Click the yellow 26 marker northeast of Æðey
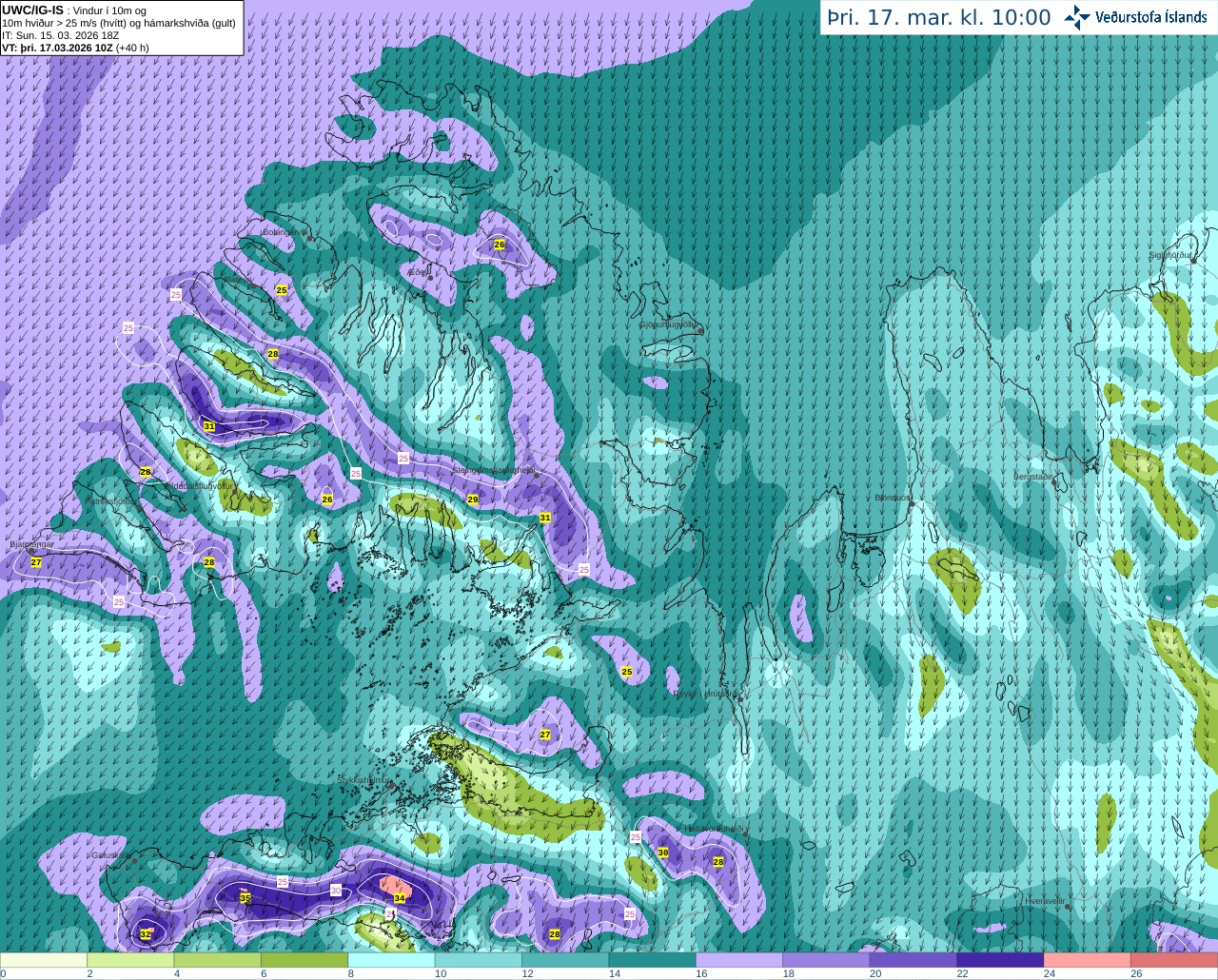 point(500,245)
